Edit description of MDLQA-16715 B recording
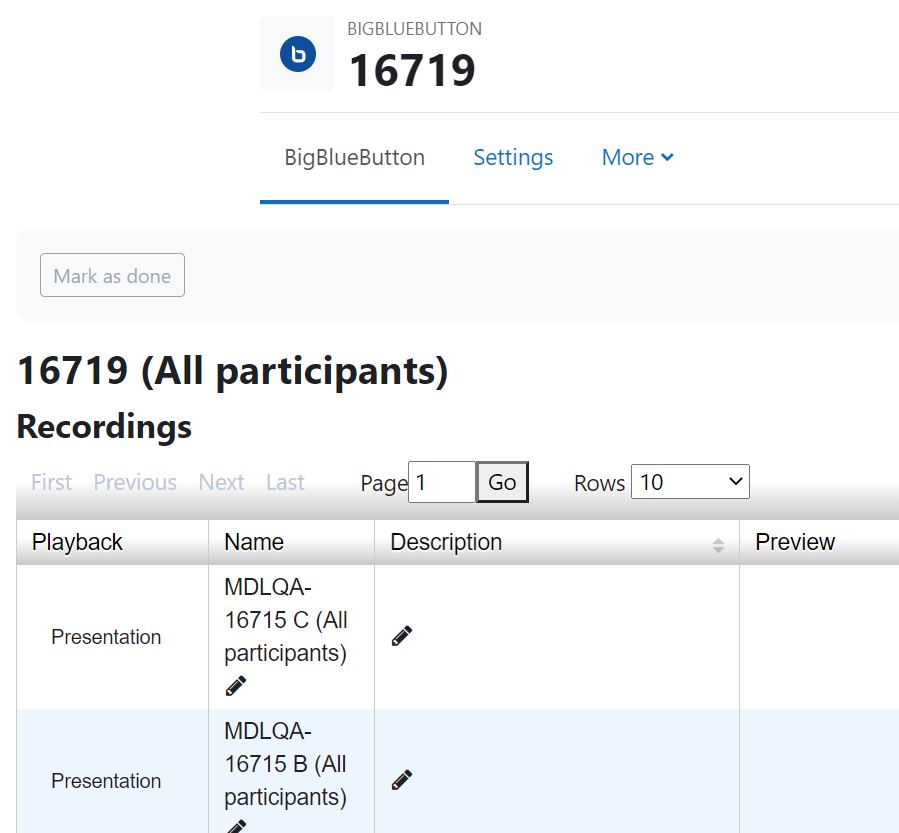The width and height of the screenshot is (899, 833). click(402, 780)
